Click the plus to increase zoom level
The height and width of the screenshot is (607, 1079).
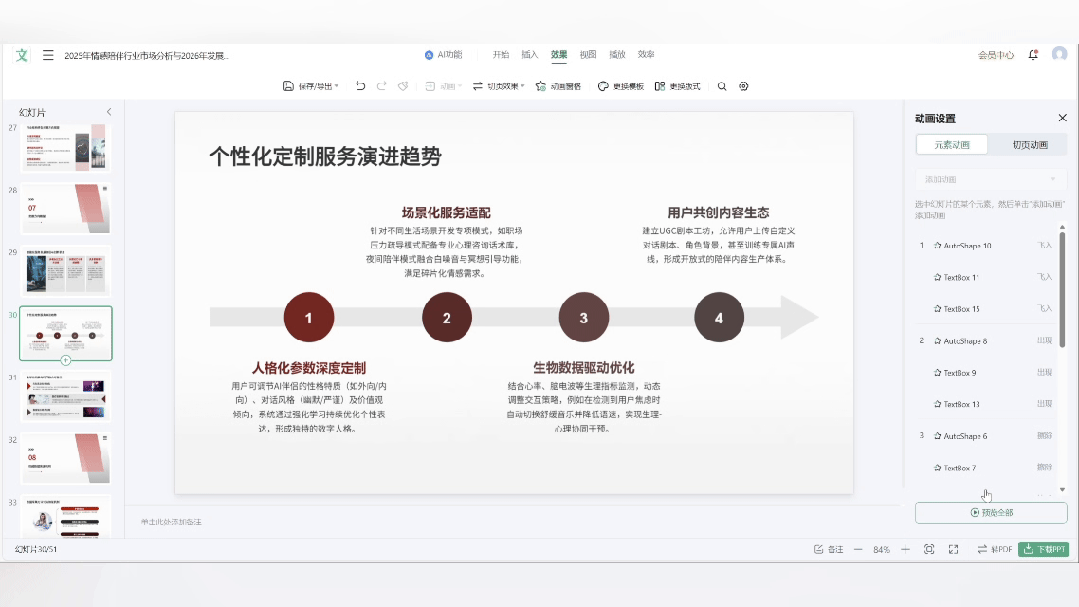click(905, 549)
